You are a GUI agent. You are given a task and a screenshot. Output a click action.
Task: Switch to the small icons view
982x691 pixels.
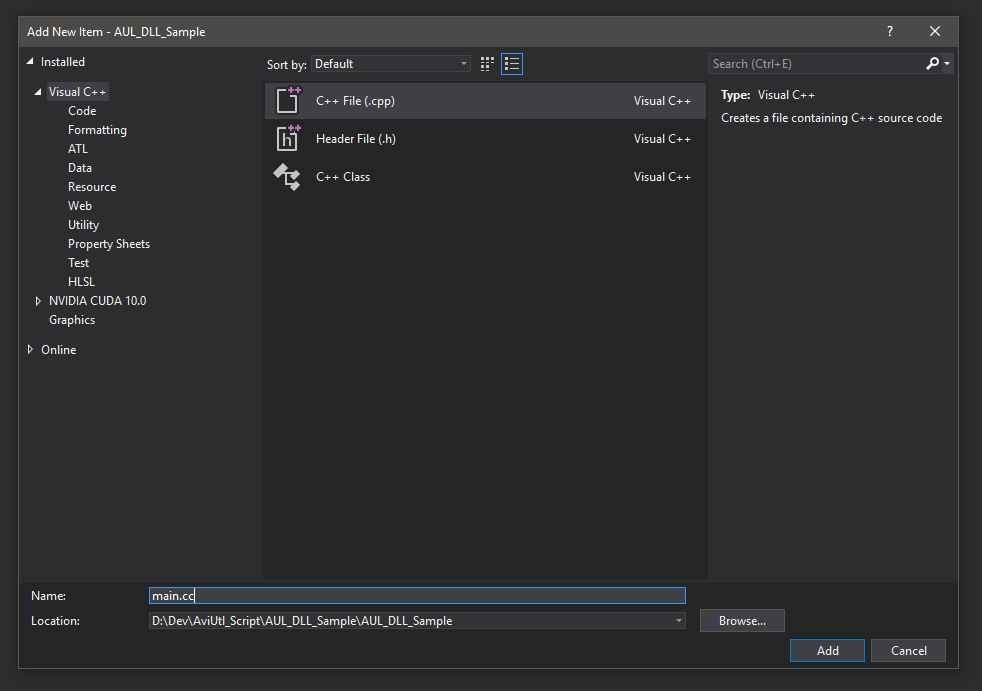tap(487, 63)
